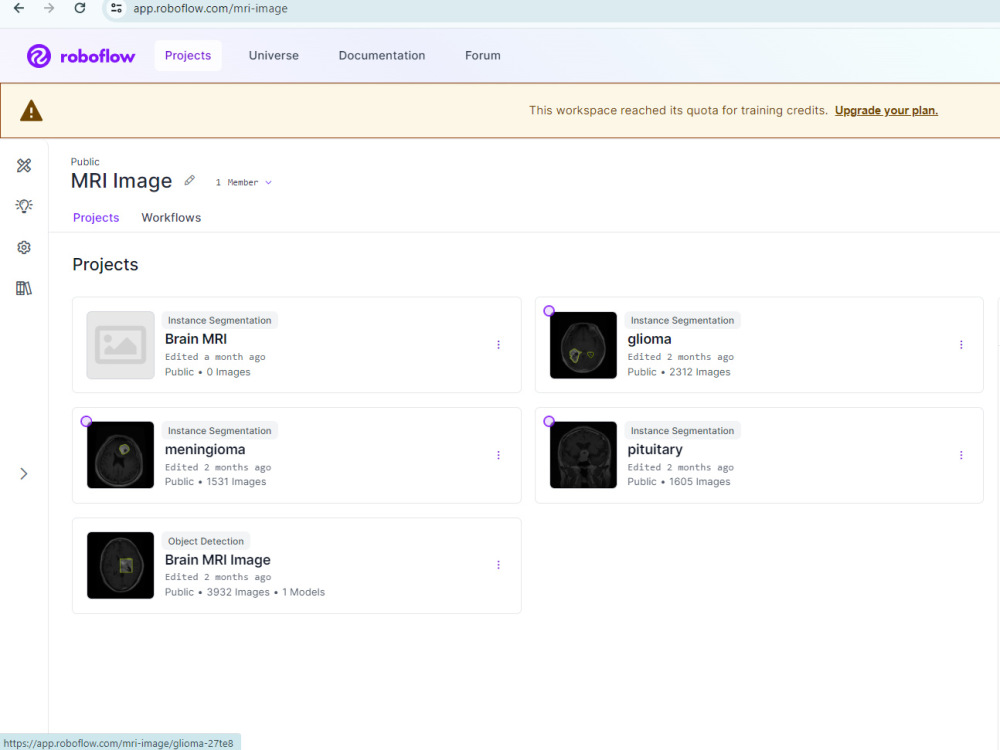
Task: Open settings gear in the sidebar
Action: click(x=24, y=247)
